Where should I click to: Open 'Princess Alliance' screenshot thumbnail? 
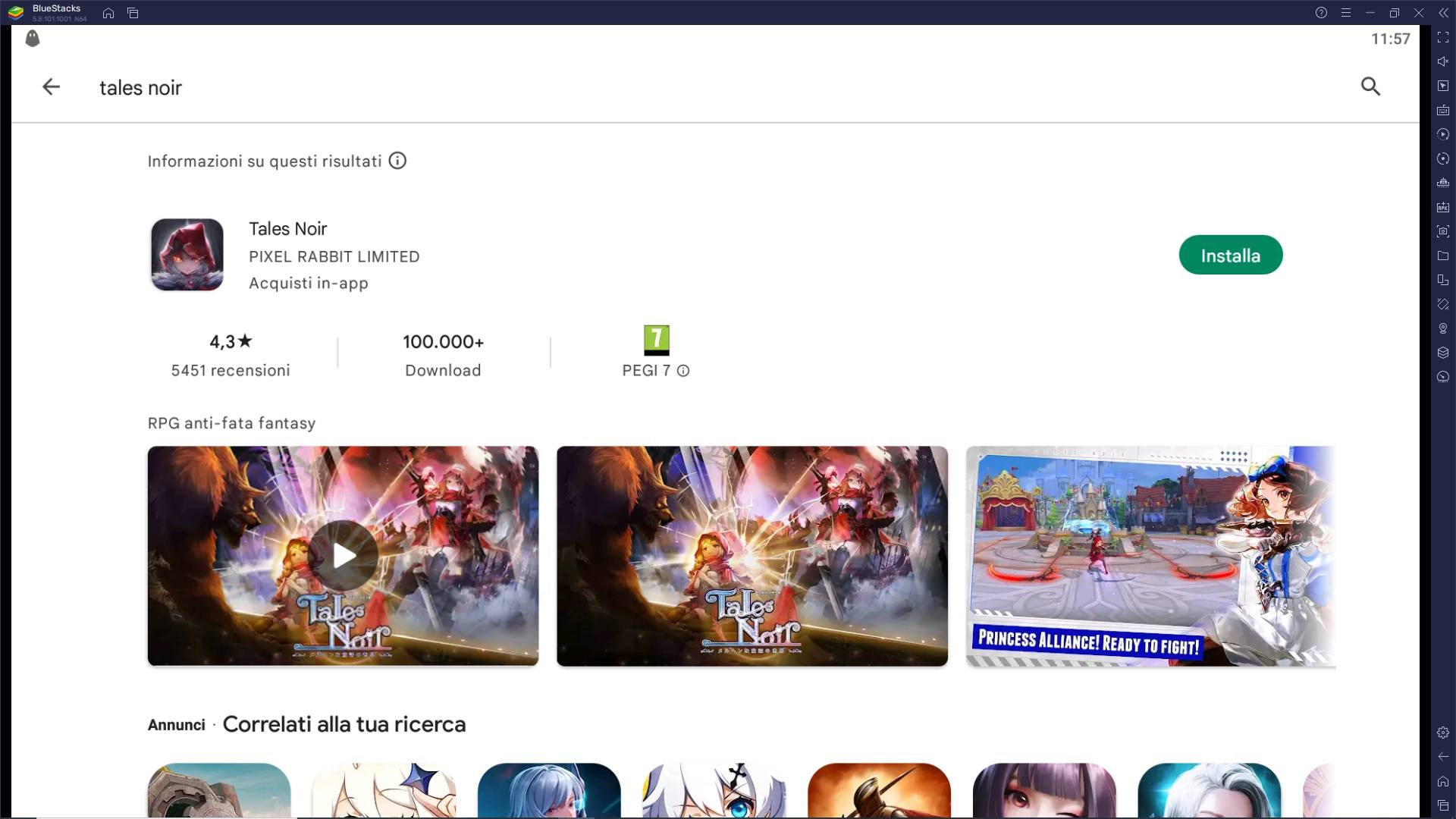coord(1150,556)
